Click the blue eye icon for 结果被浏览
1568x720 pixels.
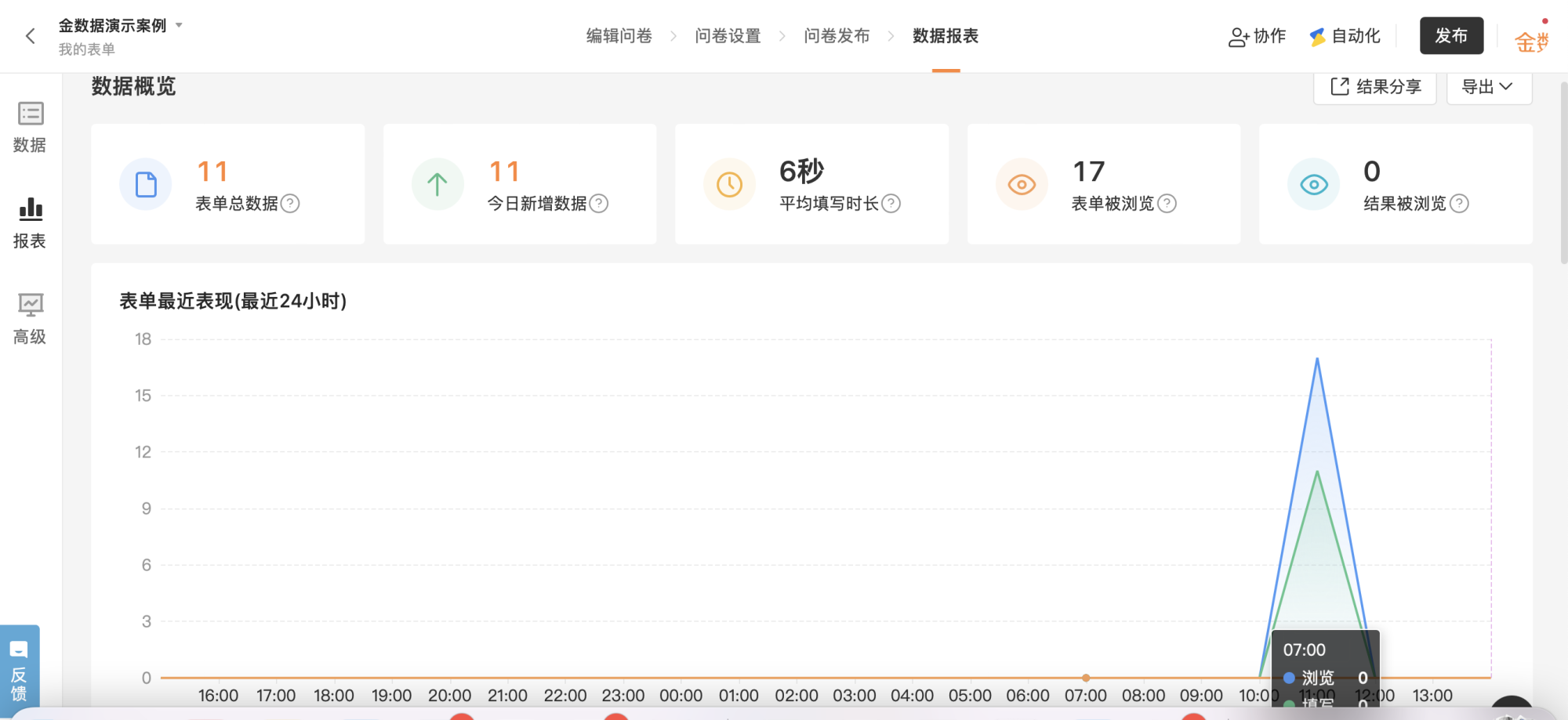(1314, 184)
